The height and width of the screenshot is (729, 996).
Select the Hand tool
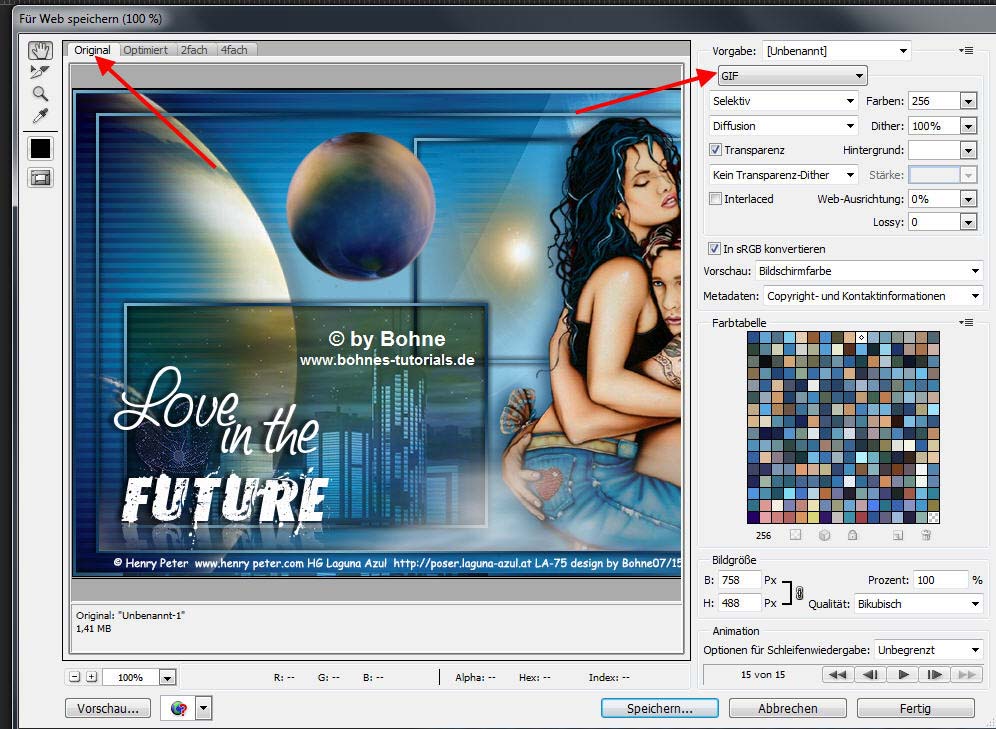40,51
